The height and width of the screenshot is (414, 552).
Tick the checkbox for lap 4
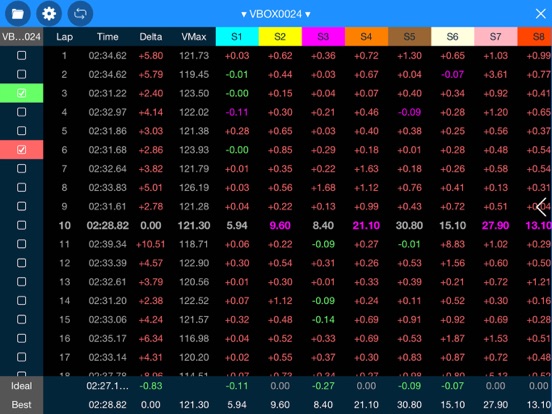click(x=21, y=112)
